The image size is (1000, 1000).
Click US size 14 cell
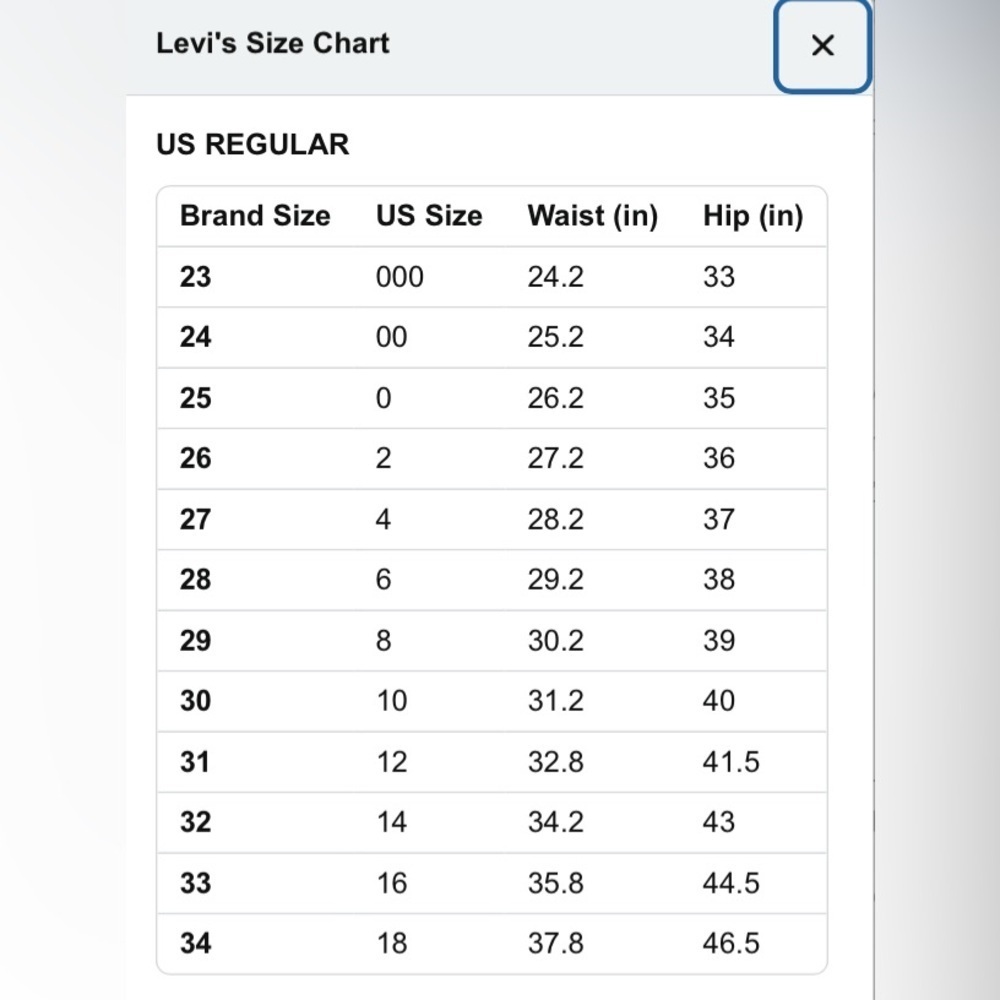click(x=392, y=822)
